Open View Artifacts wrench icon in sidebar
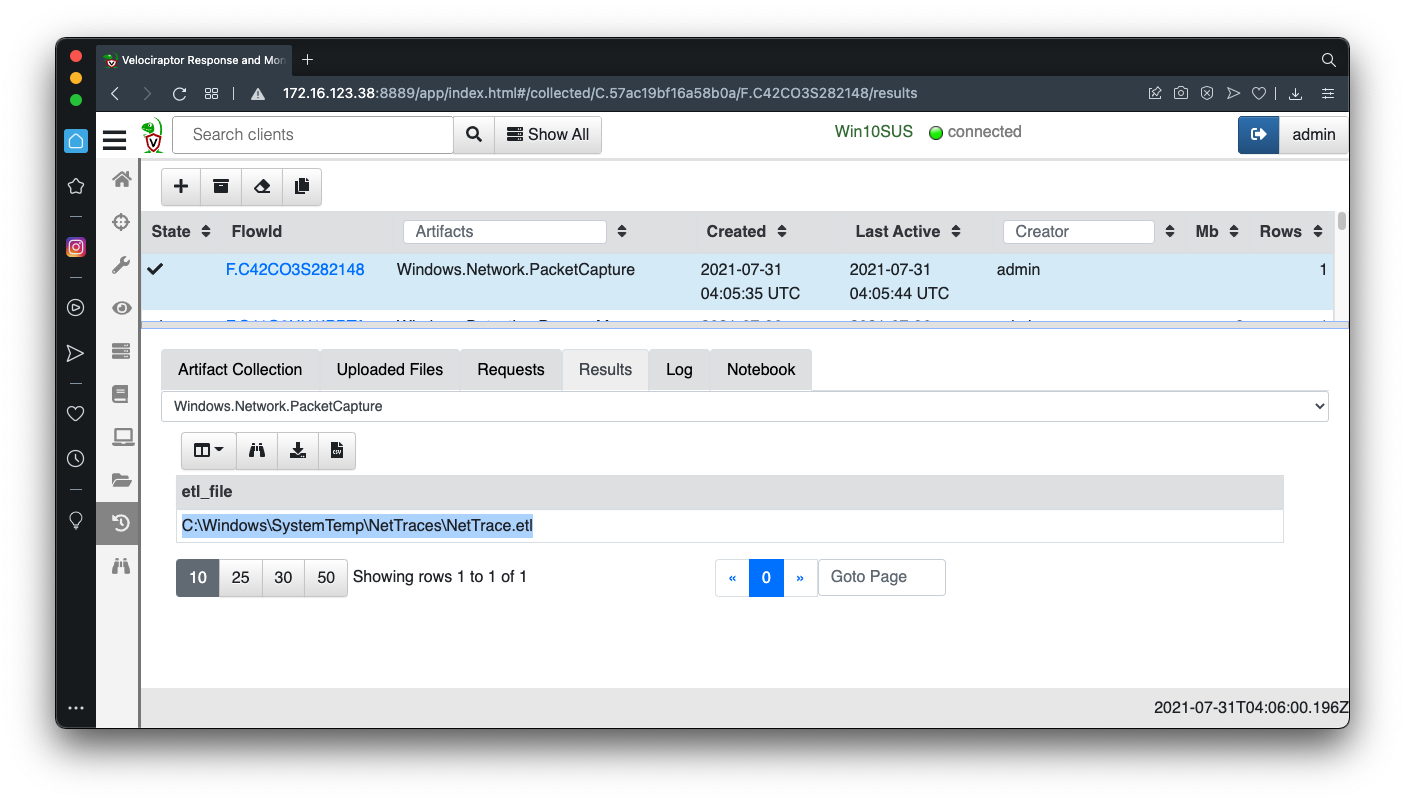This screenshot has height=802, width=1405. tap(121, 265)
